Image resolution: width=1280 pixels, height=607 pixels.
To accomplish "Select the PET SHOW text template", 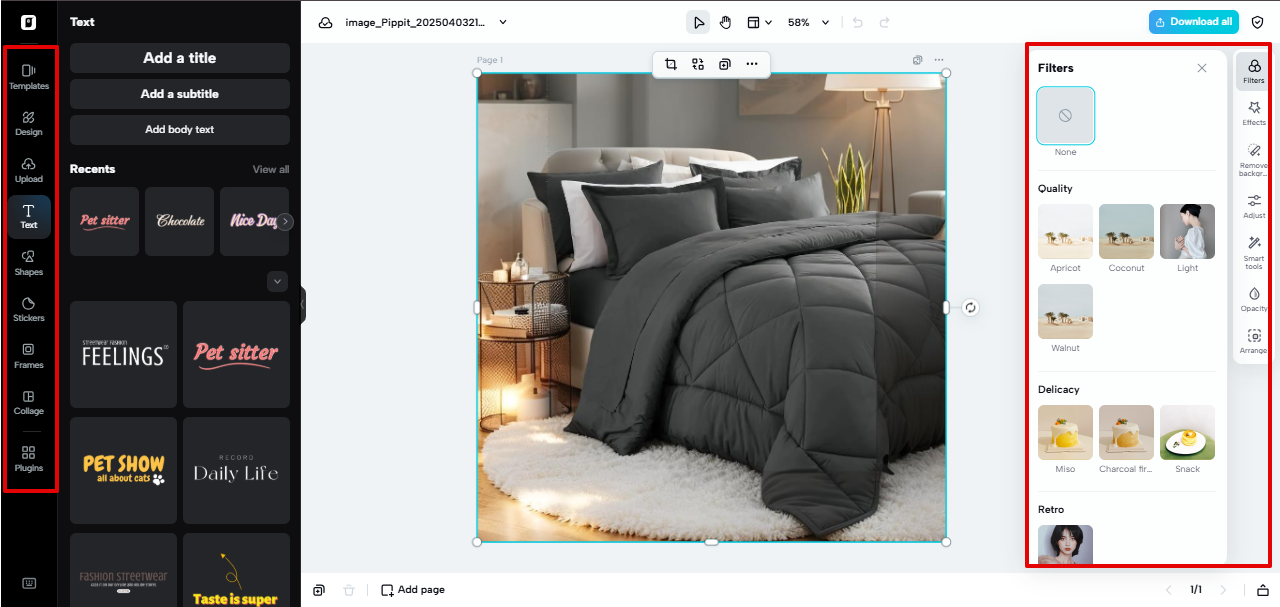I will 123,470.
